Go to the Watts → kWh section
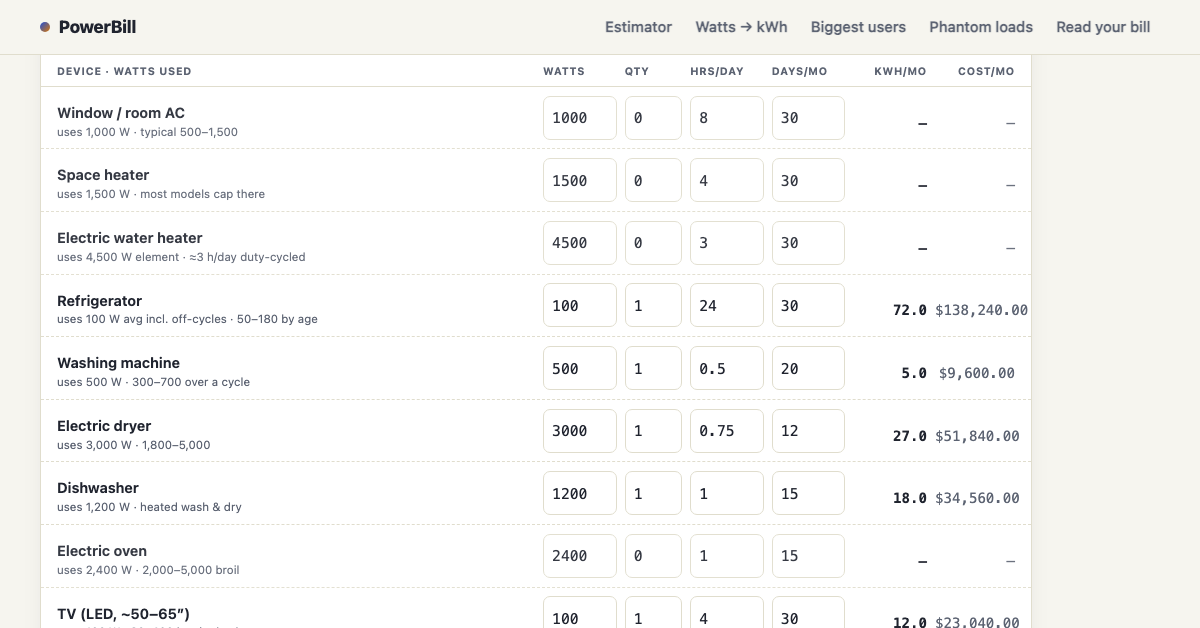Viewport: 1200px width, 628px height. (x=741, y=27)
